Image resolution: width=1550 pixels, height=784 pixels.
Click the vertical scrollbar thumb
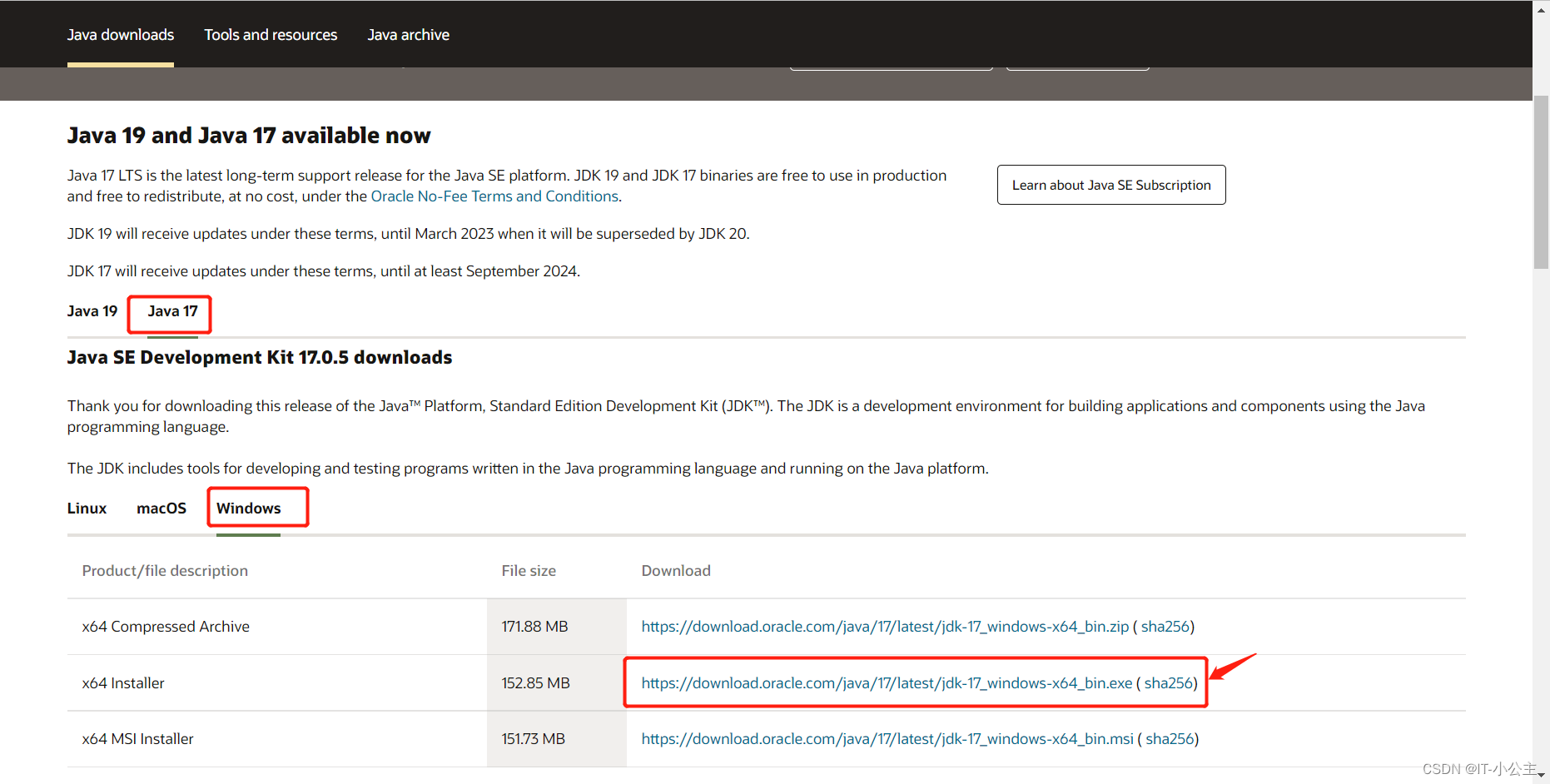[1542, 181]
